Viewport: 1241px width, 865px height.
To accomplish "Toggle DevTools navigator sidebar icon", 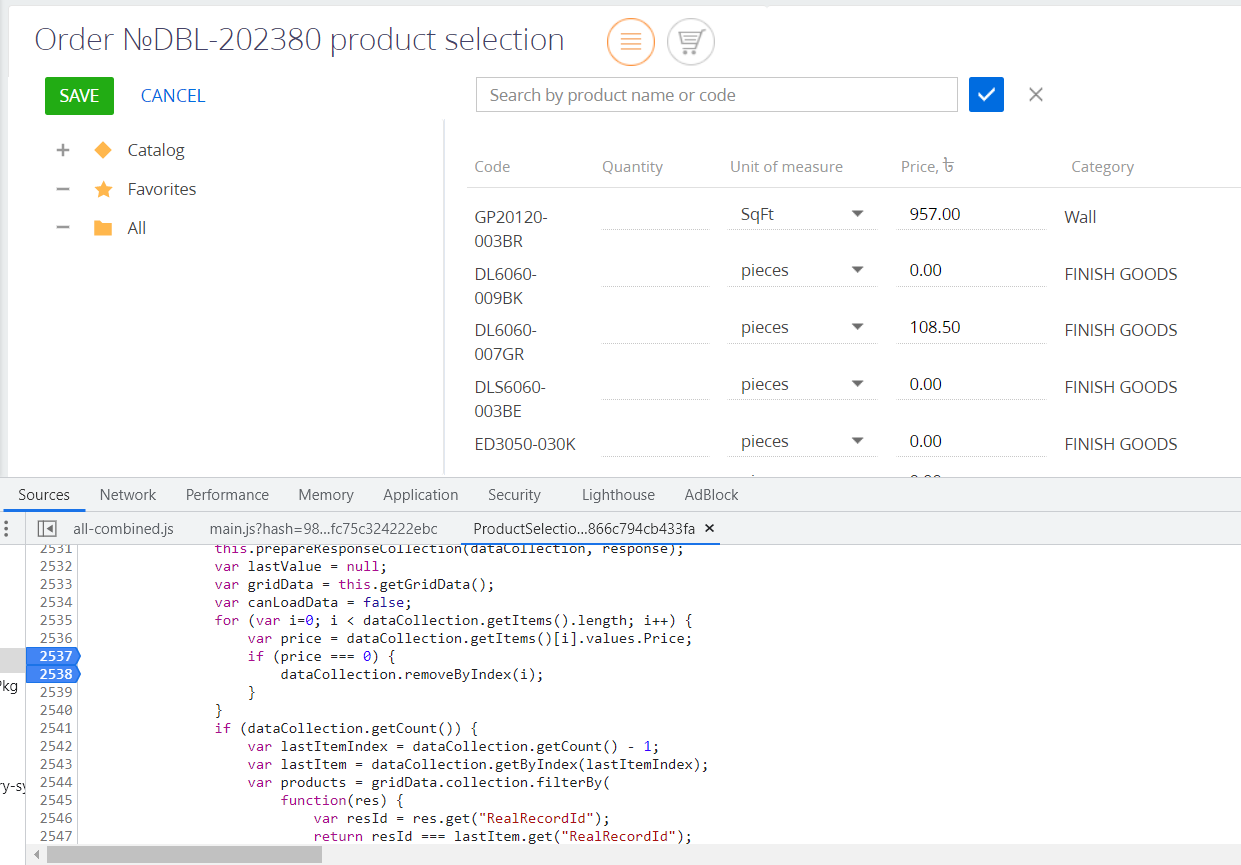I will pyautogui.click(x=46, y=528).
